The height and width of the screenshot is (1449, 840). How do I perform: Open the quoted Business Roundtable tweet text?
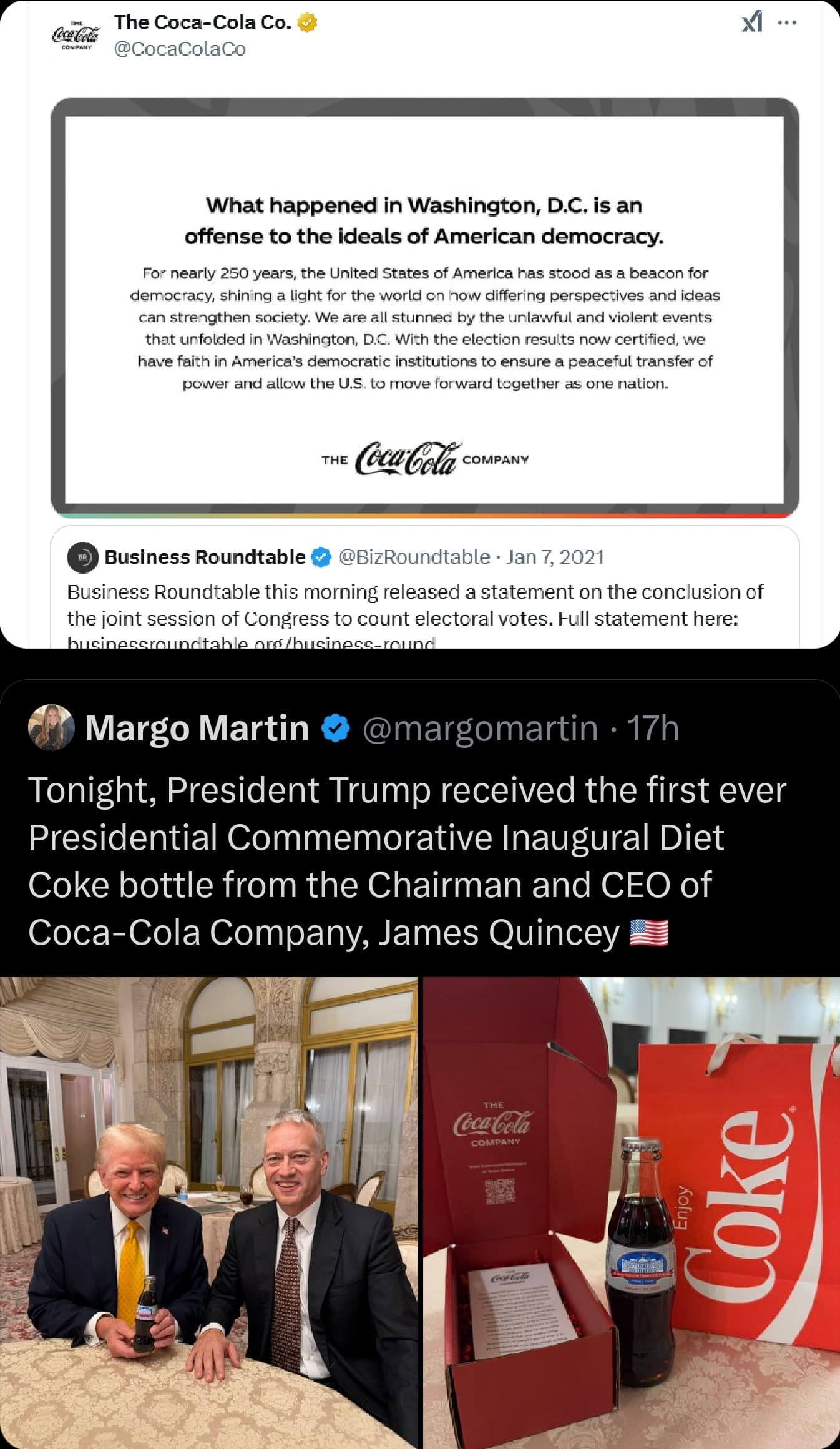pyautogui.click(x=415, y=605)
